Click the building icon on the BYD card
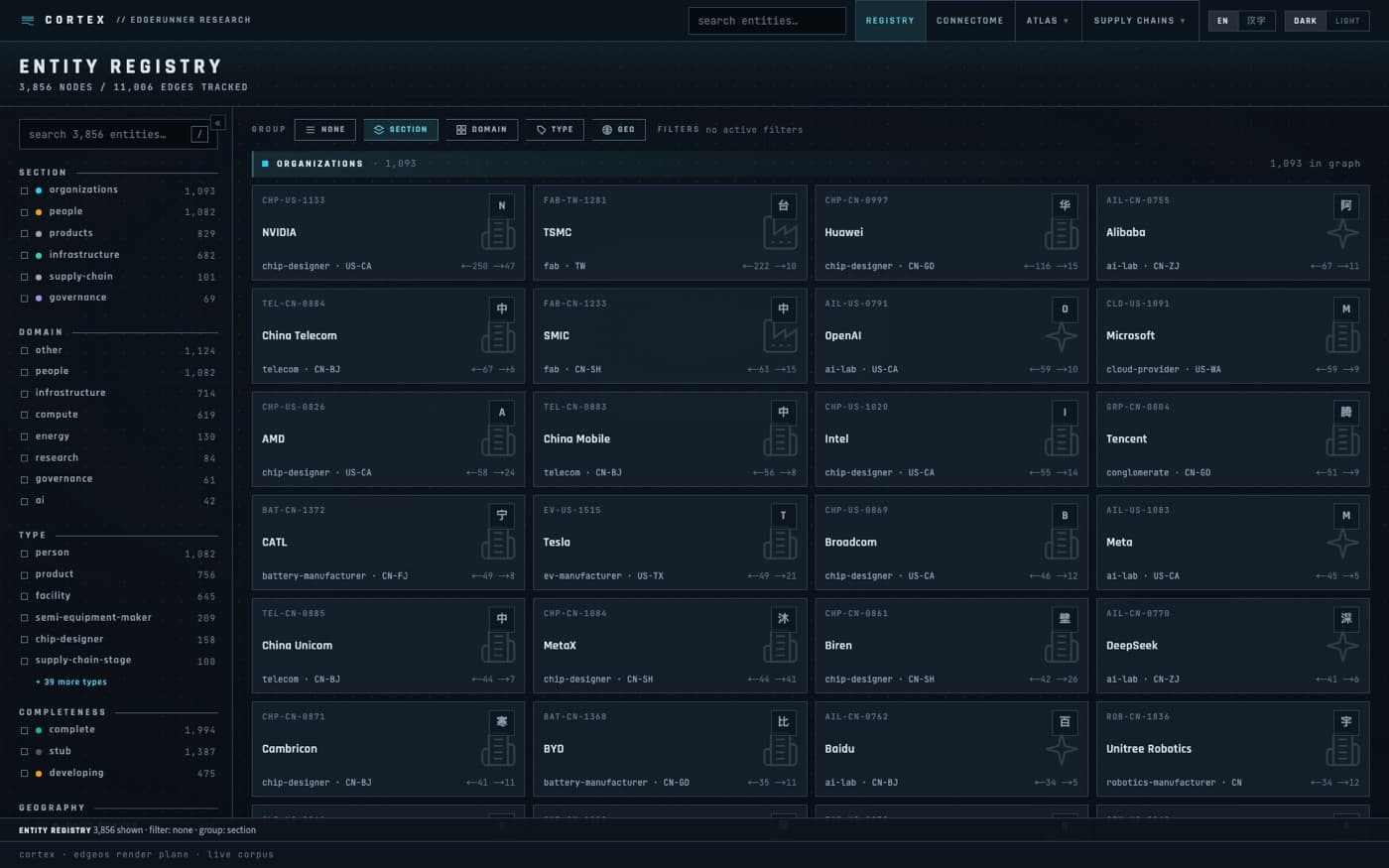1389x868 pixels. pos(780,750)
